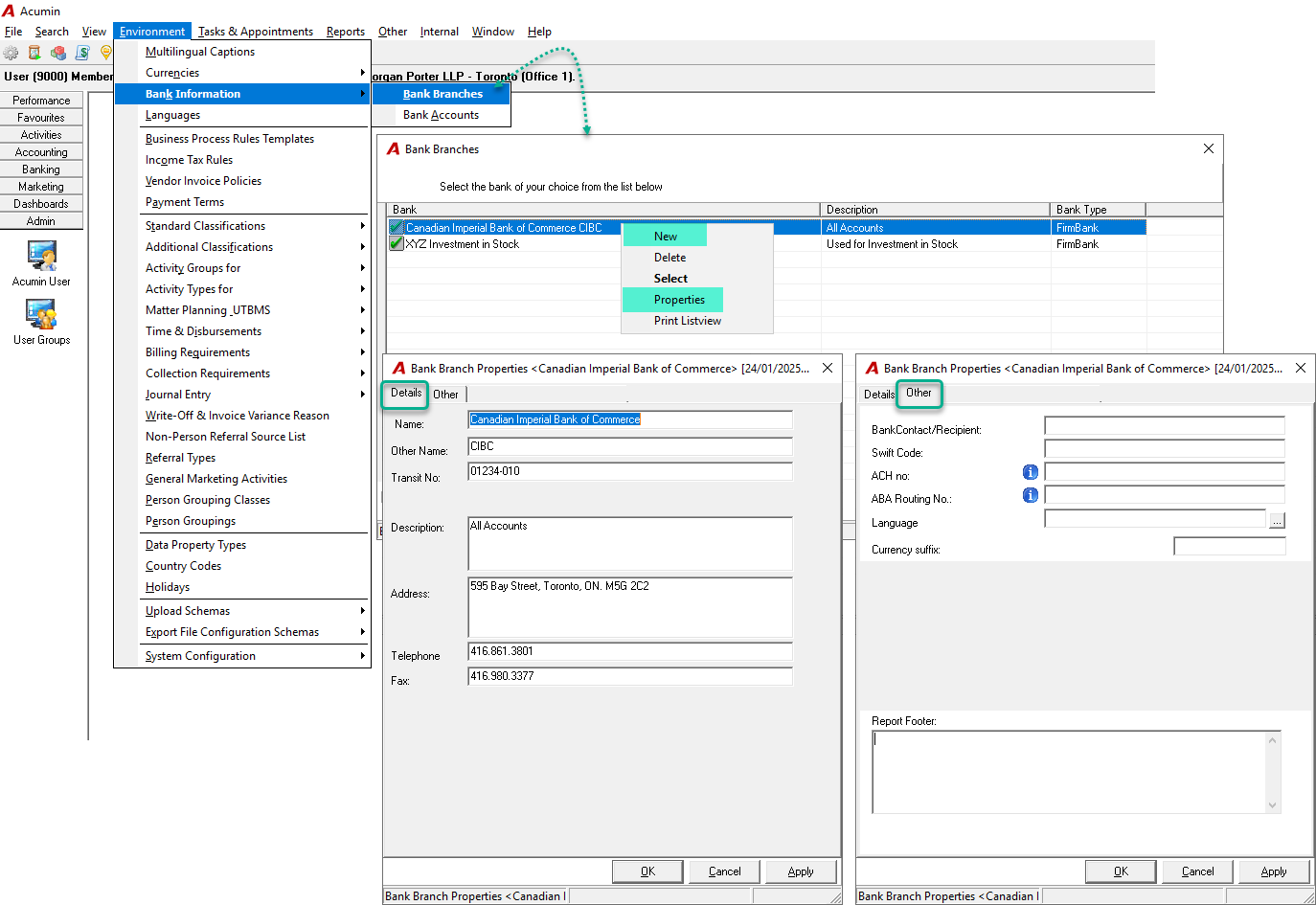Screen dimensions: 1316x905
Task: Click OK in the left Bank Branch Properties dialog
Action: [x=647, y=871]
